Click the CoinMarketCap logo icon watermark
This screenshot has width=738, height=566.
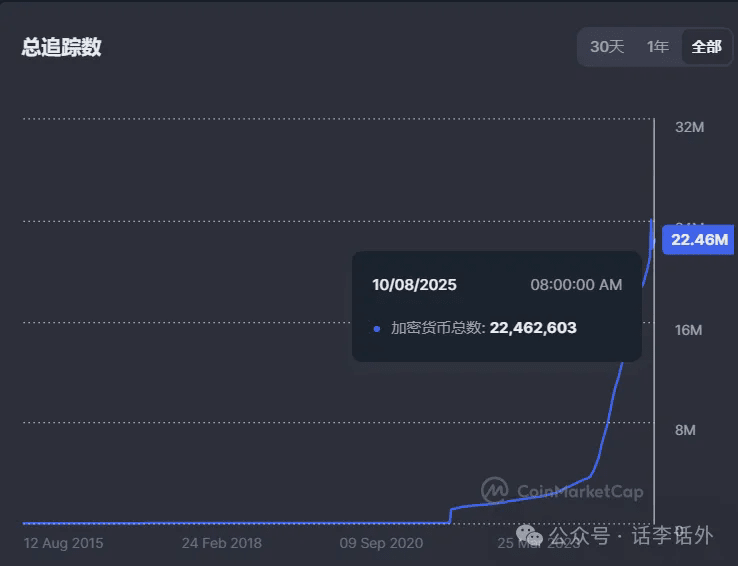(x=495, y=490)
